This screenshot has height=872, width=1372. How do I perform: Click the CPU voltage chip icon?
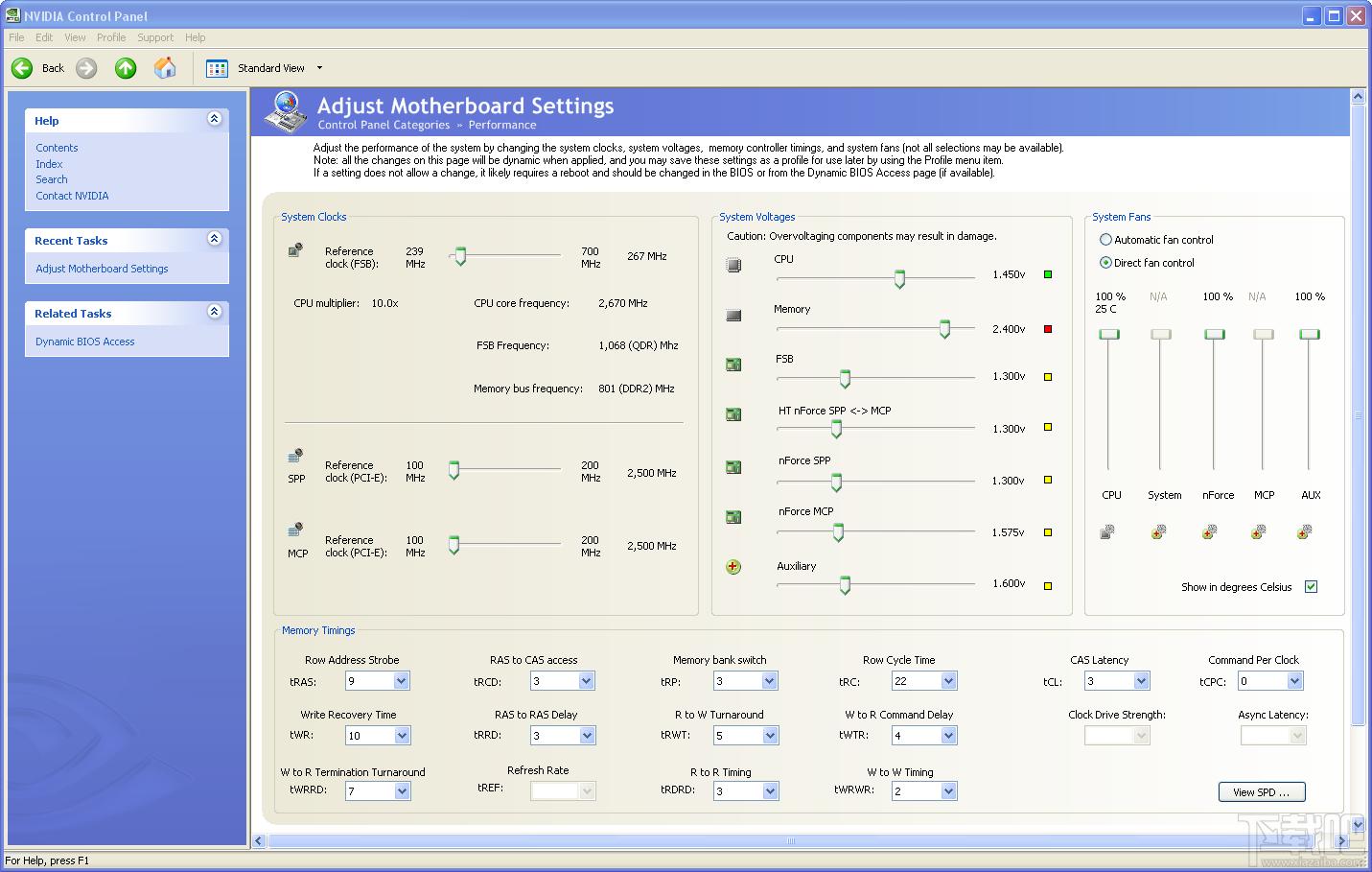click(733, 265)
